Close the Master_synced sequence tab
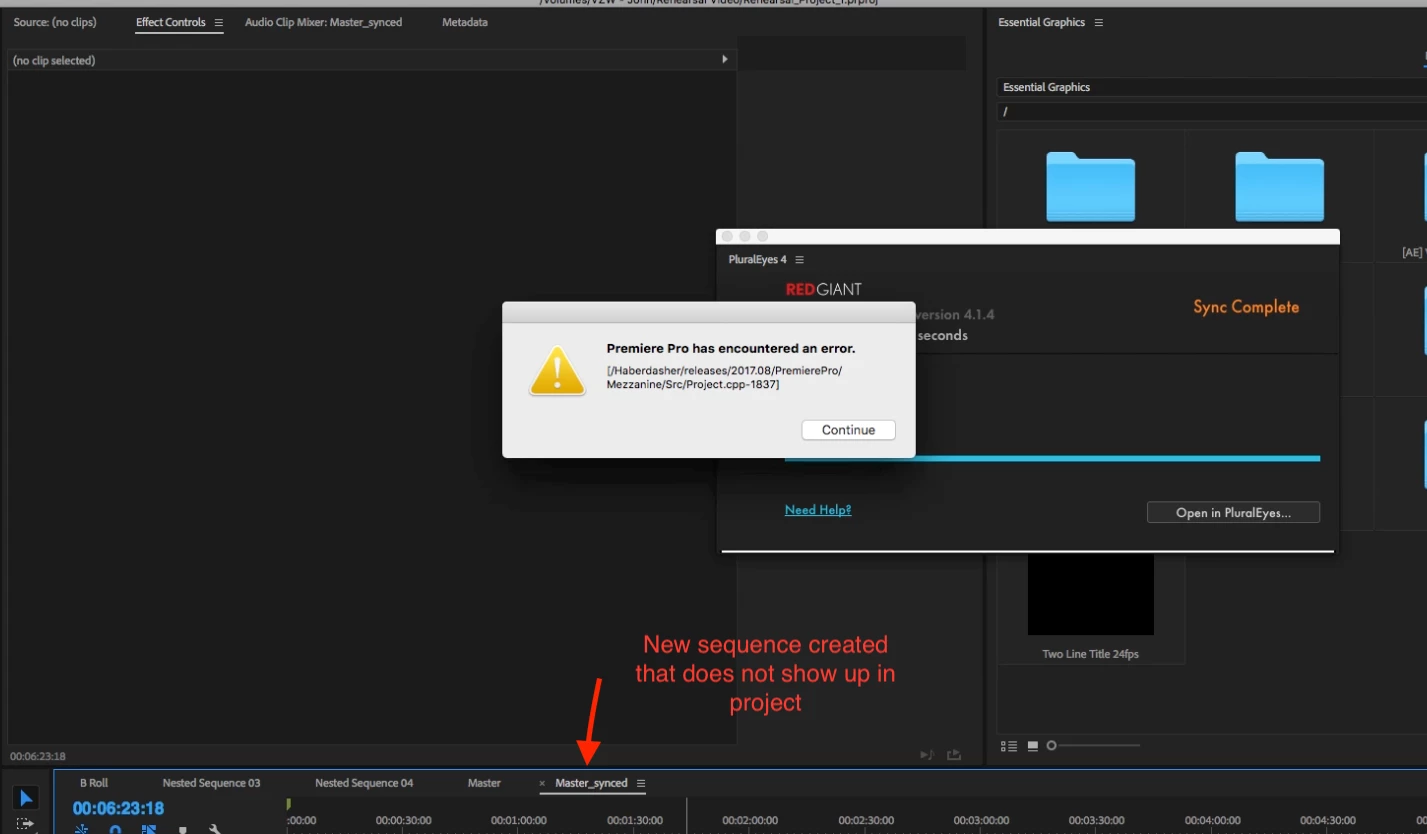This screenshot has width=1427, height=834. click(x=543, y=783)
